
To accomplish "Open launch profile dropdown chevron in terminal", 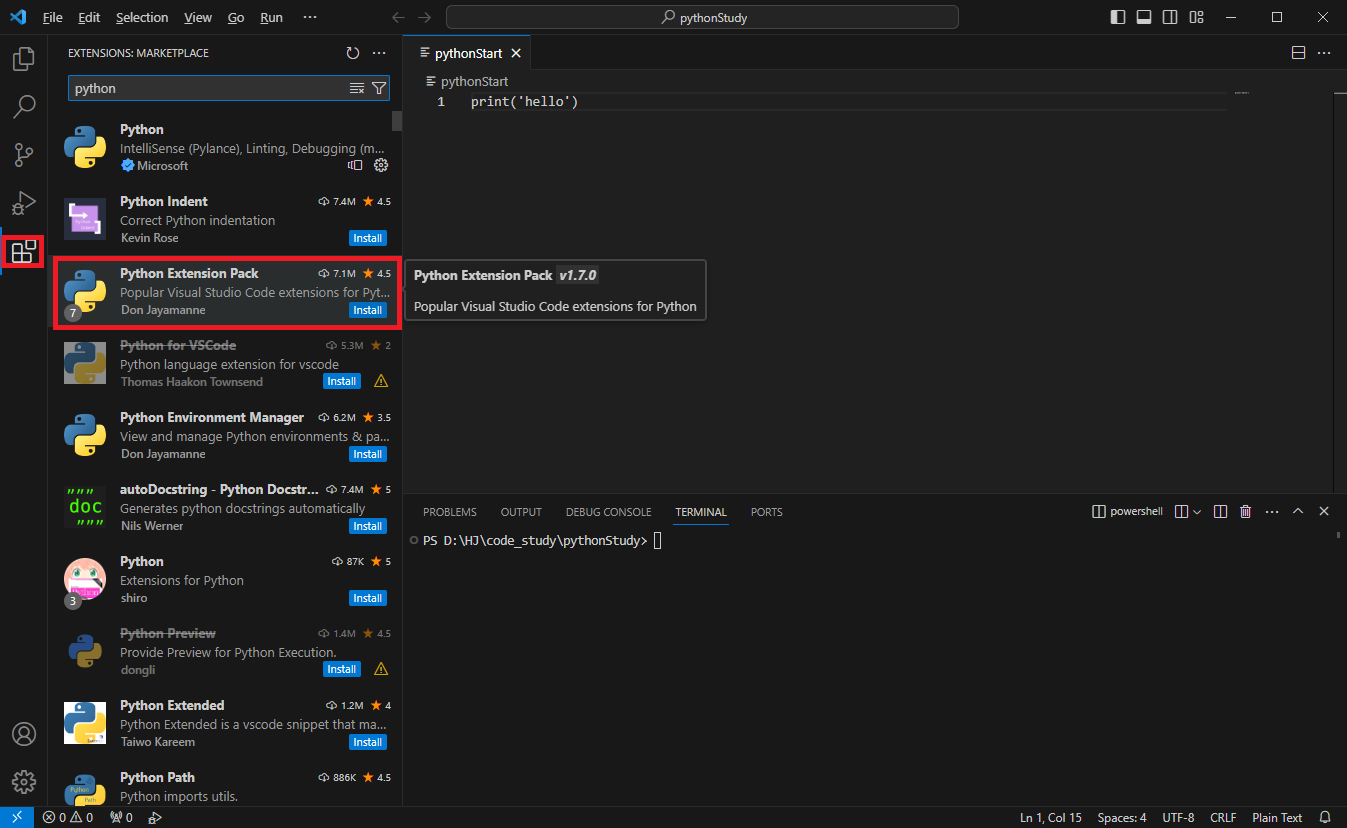I will pyautogui.click(x=1197, y=512).
